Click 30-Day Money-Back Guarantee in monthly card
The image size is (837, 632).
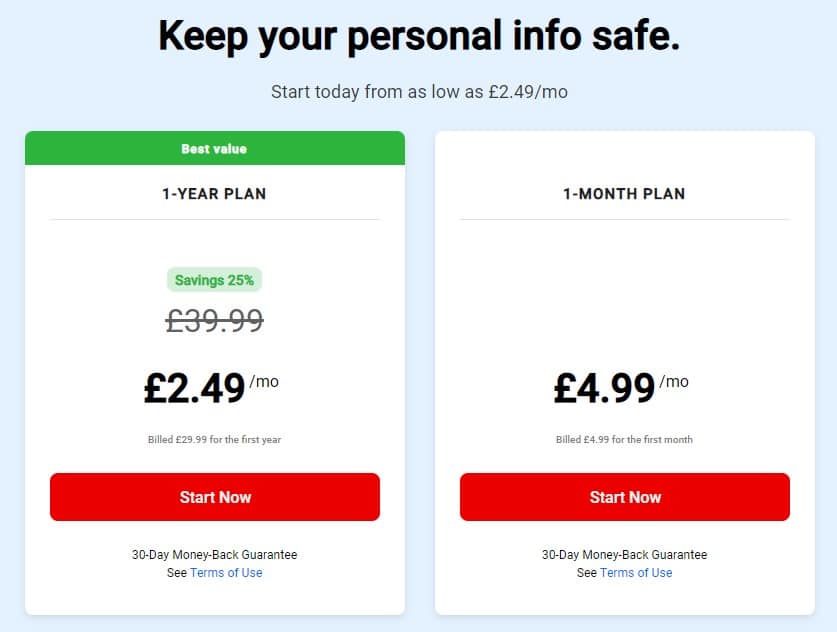coord(625,555)
